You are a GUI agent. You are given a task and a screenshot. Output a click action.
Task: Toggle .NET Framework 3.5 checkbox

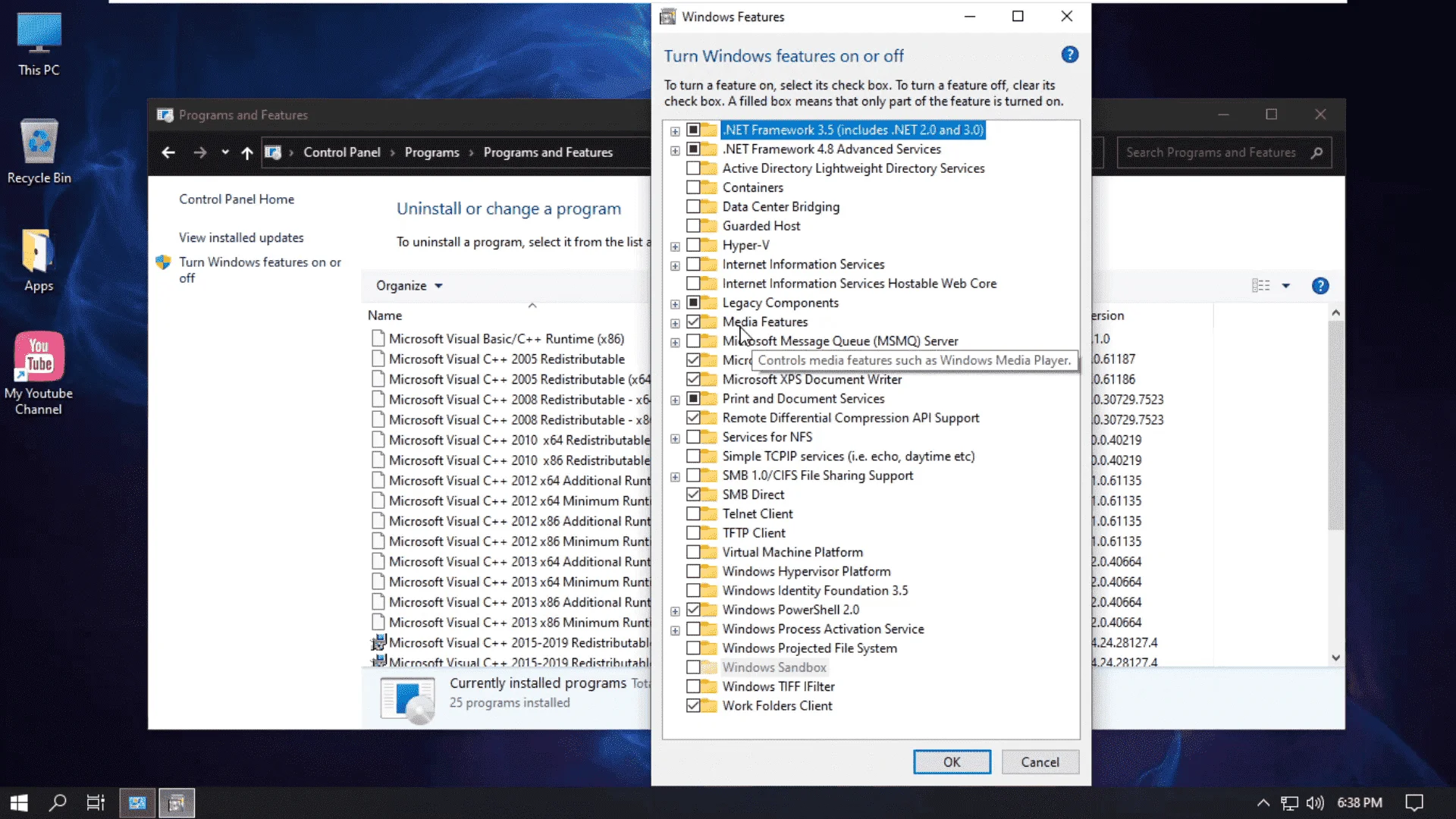693,130
